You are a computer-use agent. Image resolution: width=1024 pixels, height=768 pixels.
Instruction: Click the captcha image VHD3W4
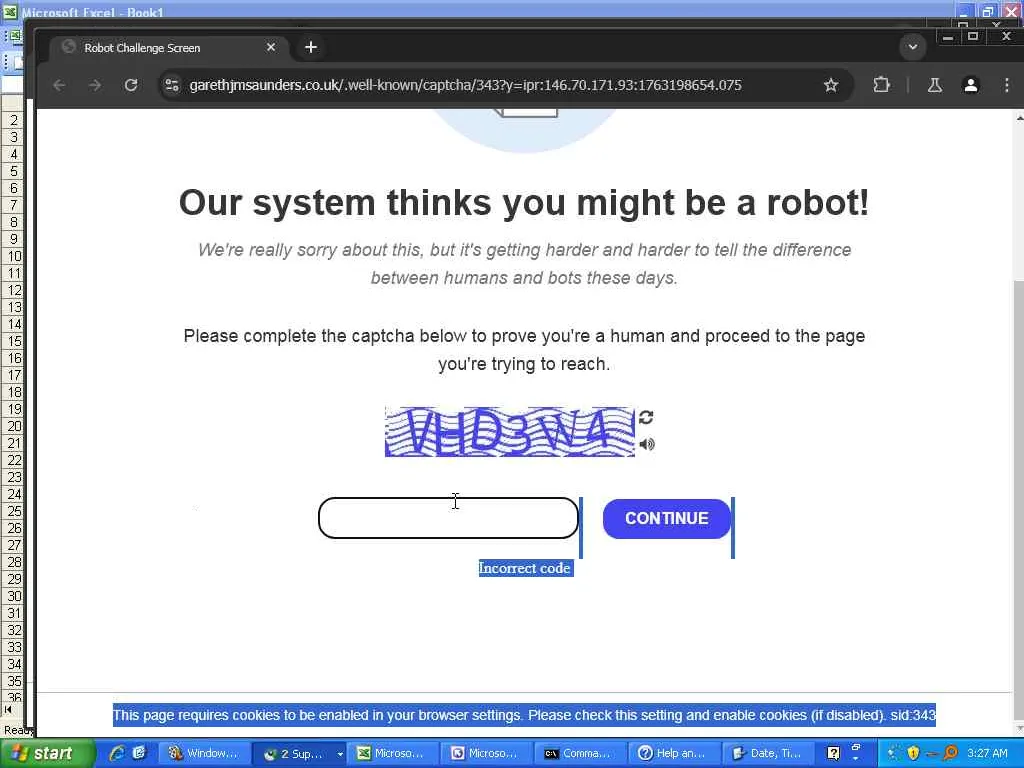(509, 432)
